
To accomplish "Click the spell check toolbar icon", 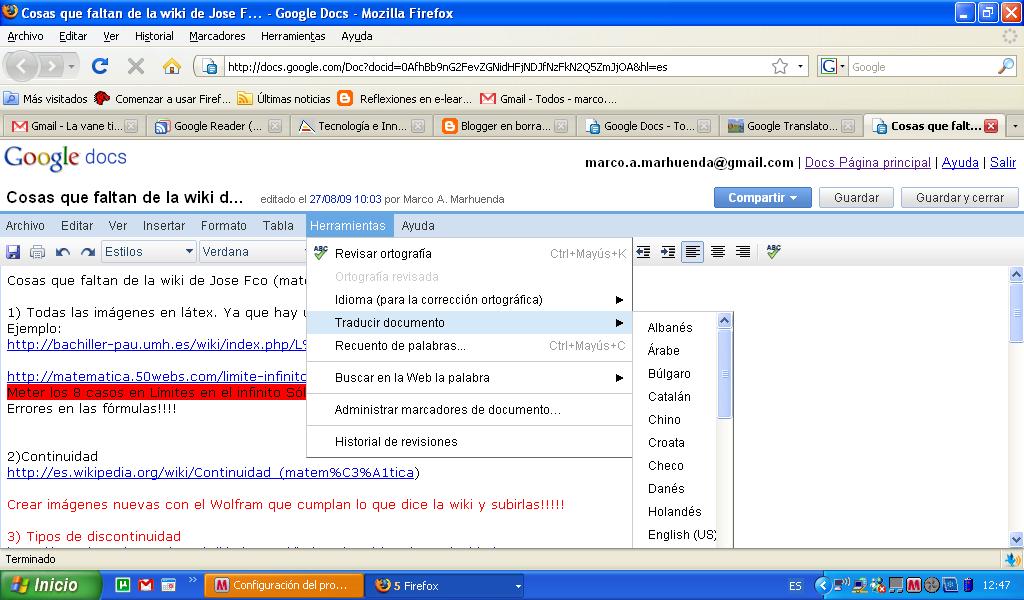I will click(x=774, y=252).
